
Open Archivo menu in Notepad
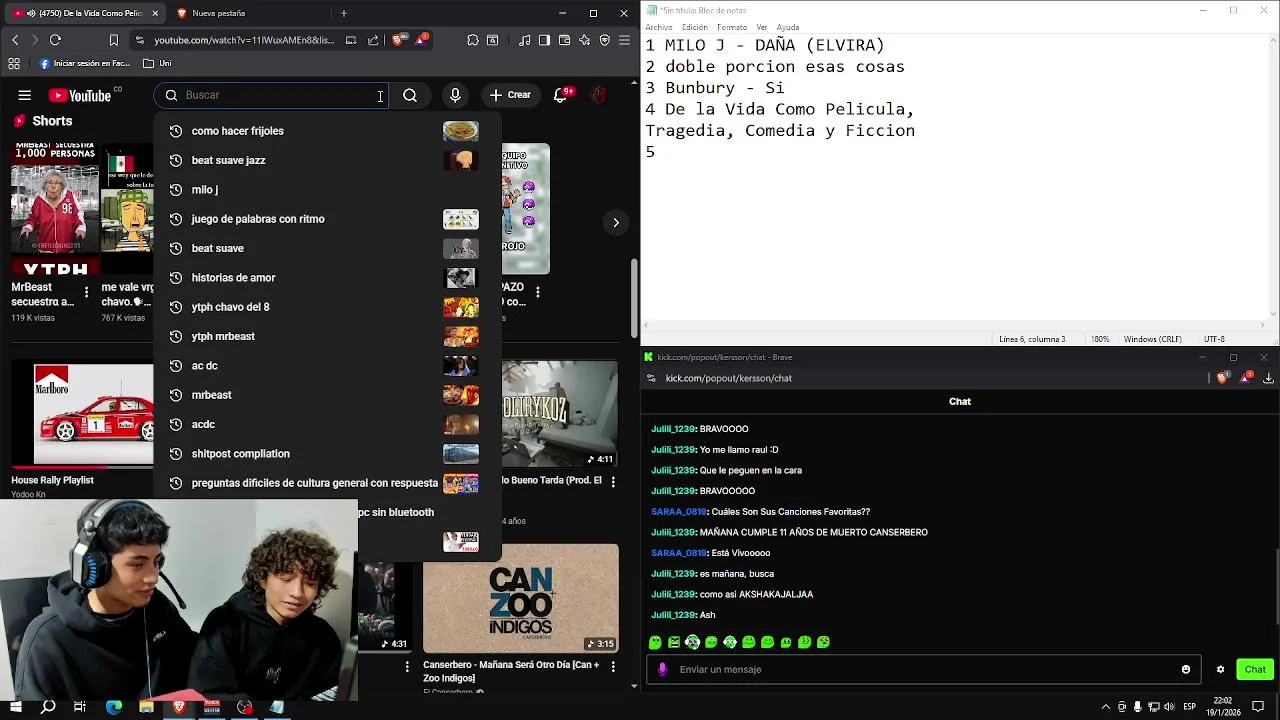point(659,27)
